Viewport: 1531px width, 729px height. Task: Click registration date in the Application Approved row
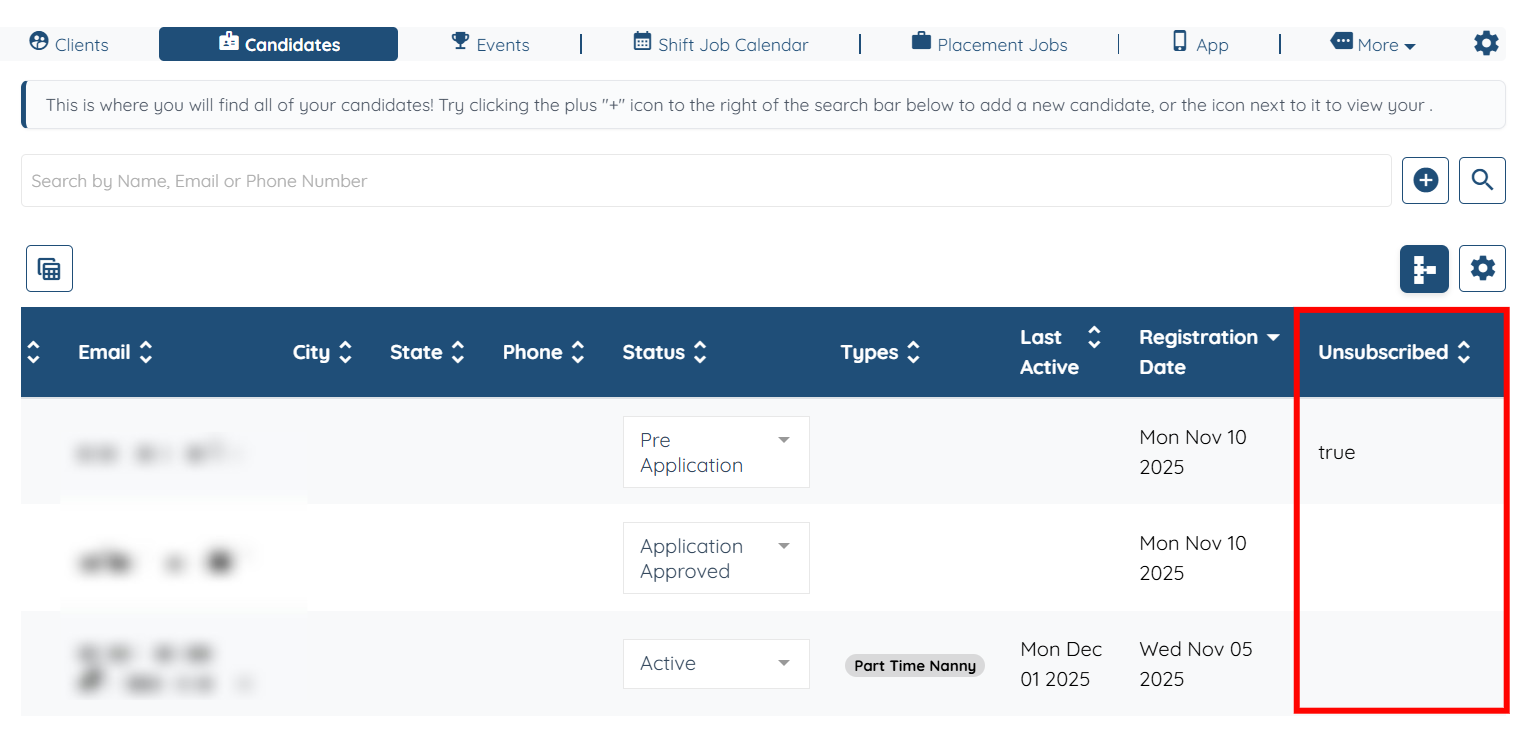coord(1193,558)
